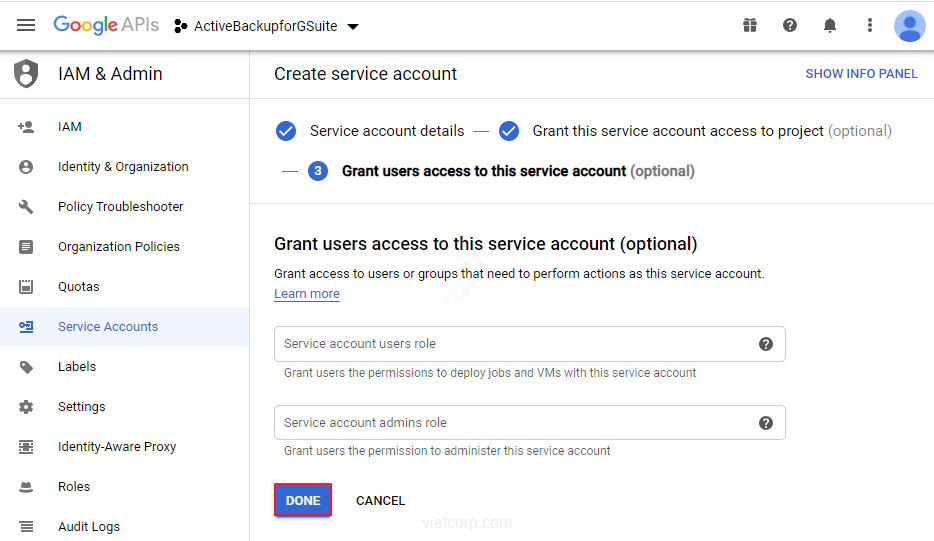This screenshot has height=541, width=934.
Task: Open Policy Troubleshooter from sidebar
Action: tap(120, 207)
